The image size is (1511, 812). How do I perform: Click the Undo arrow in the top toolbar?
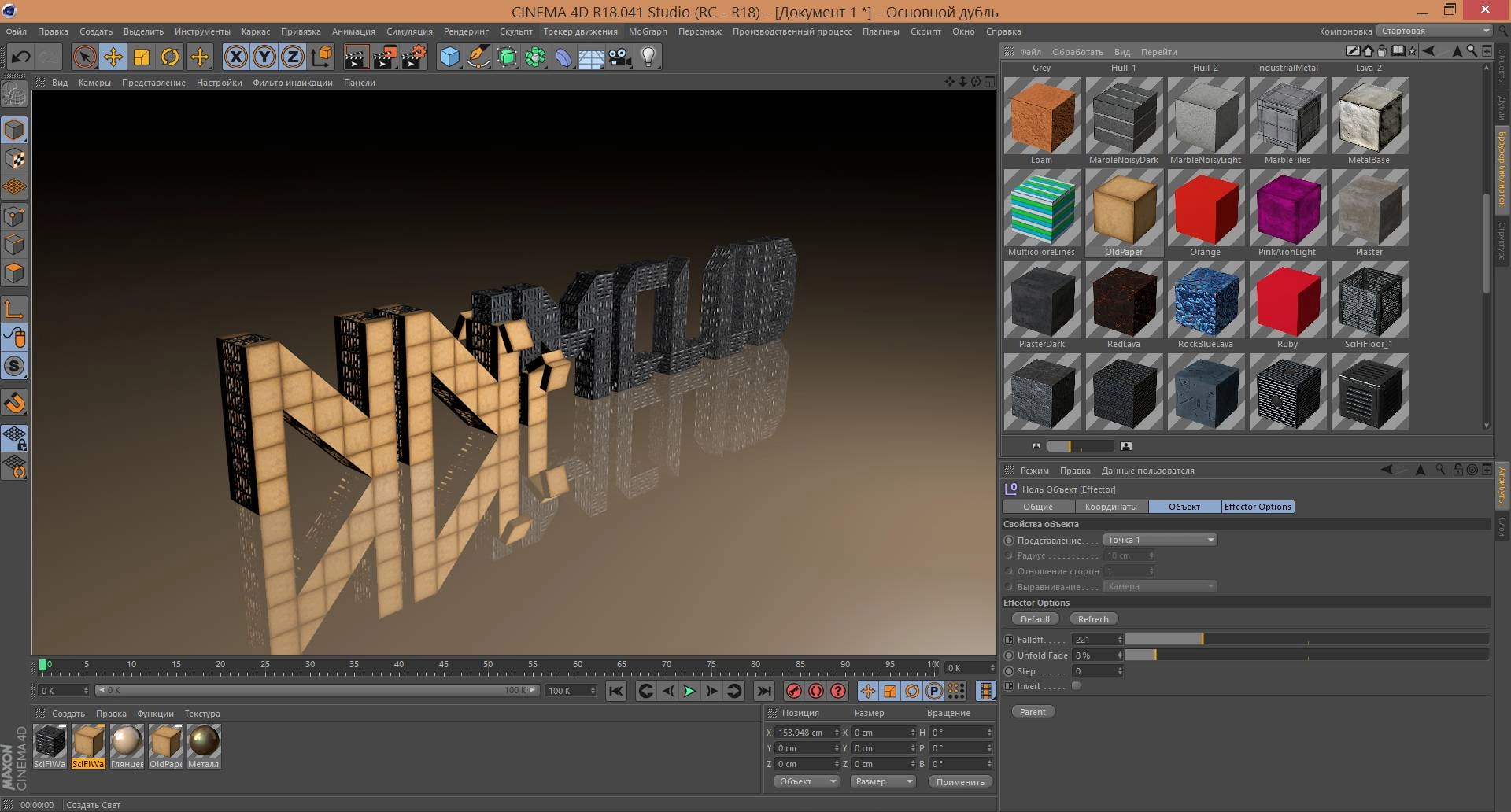21,57
